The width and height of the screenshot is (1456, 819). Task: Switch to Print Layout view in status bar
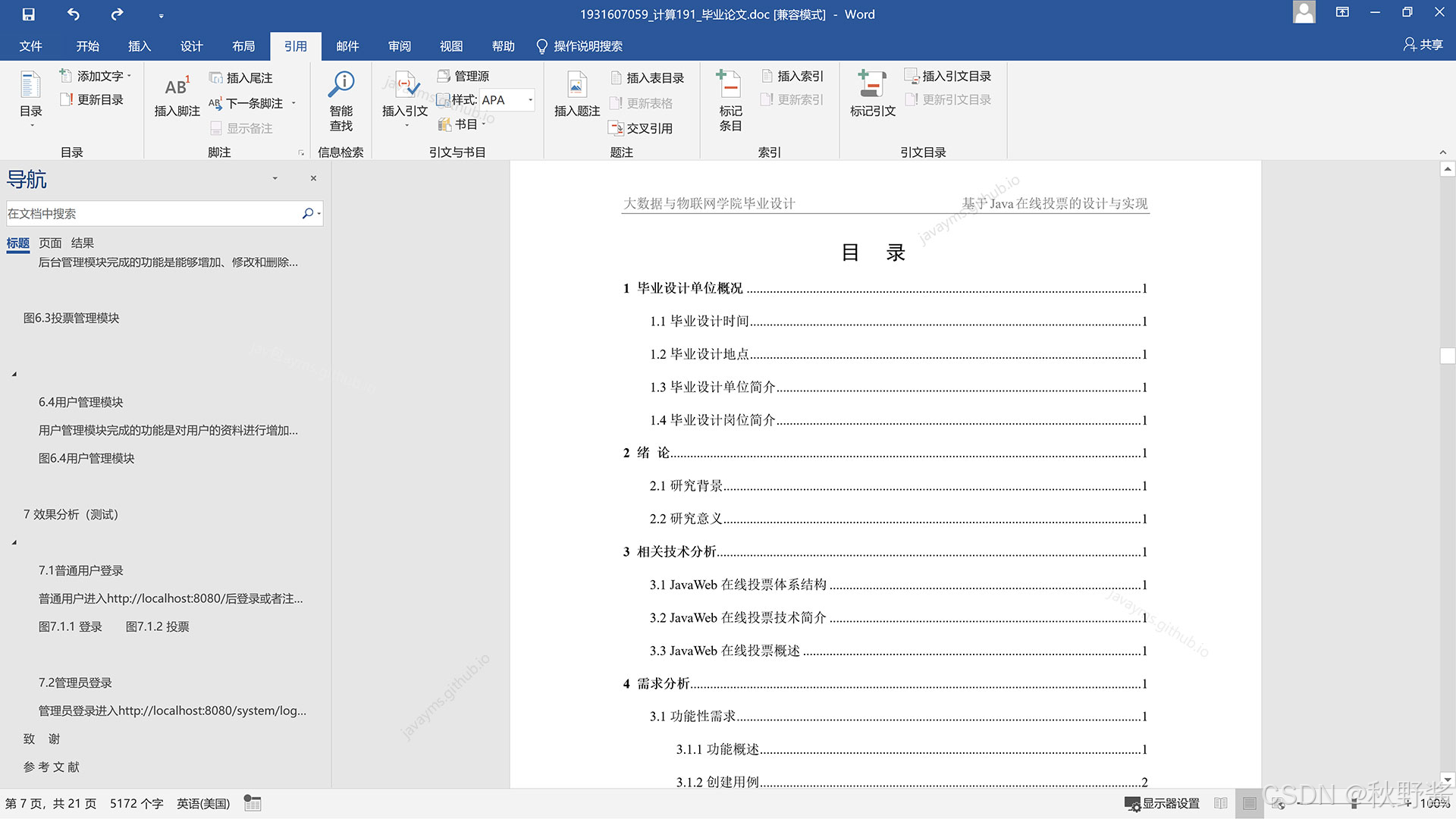coord(1249,803)
